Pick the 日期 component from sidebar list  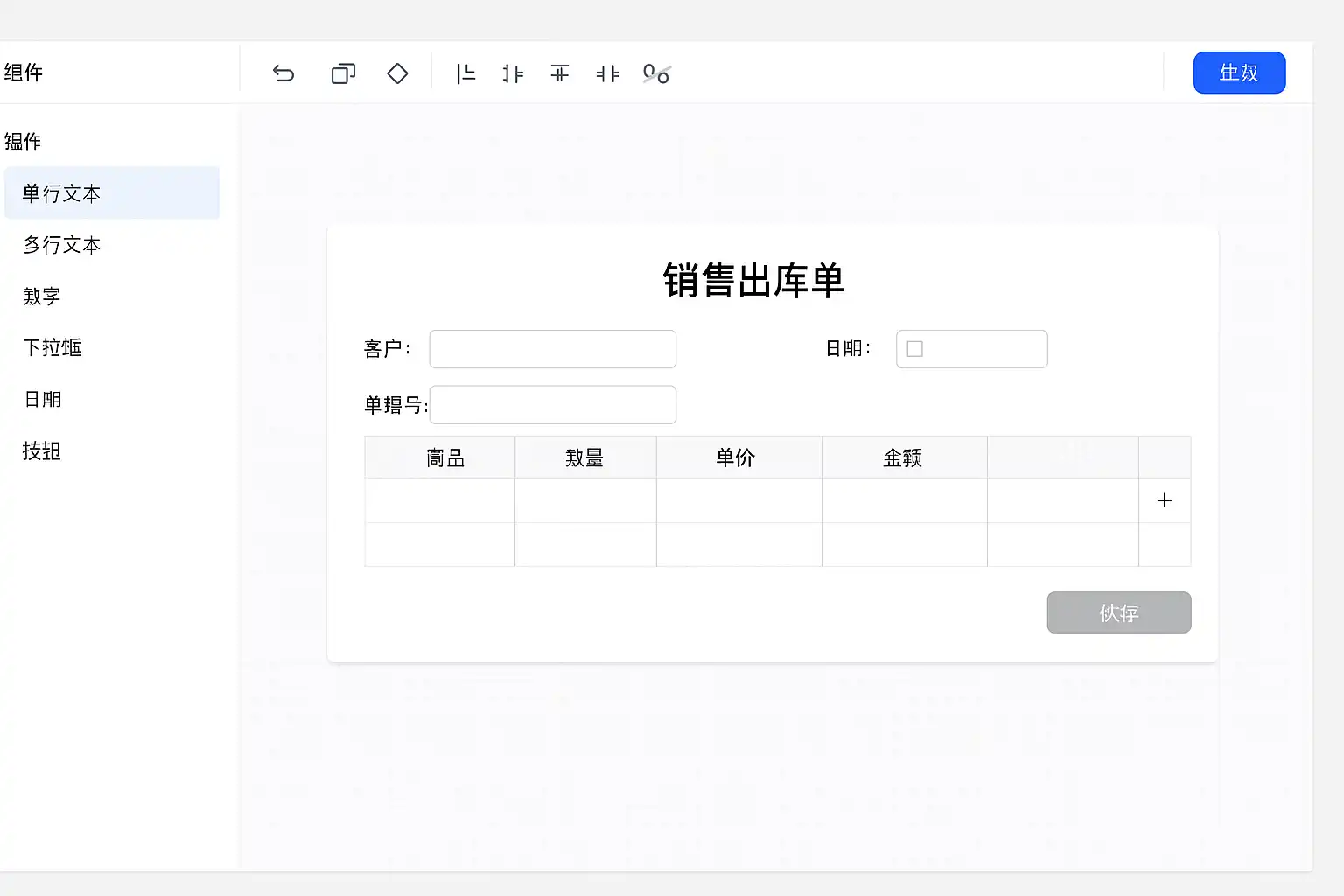(x=42, y=399)
